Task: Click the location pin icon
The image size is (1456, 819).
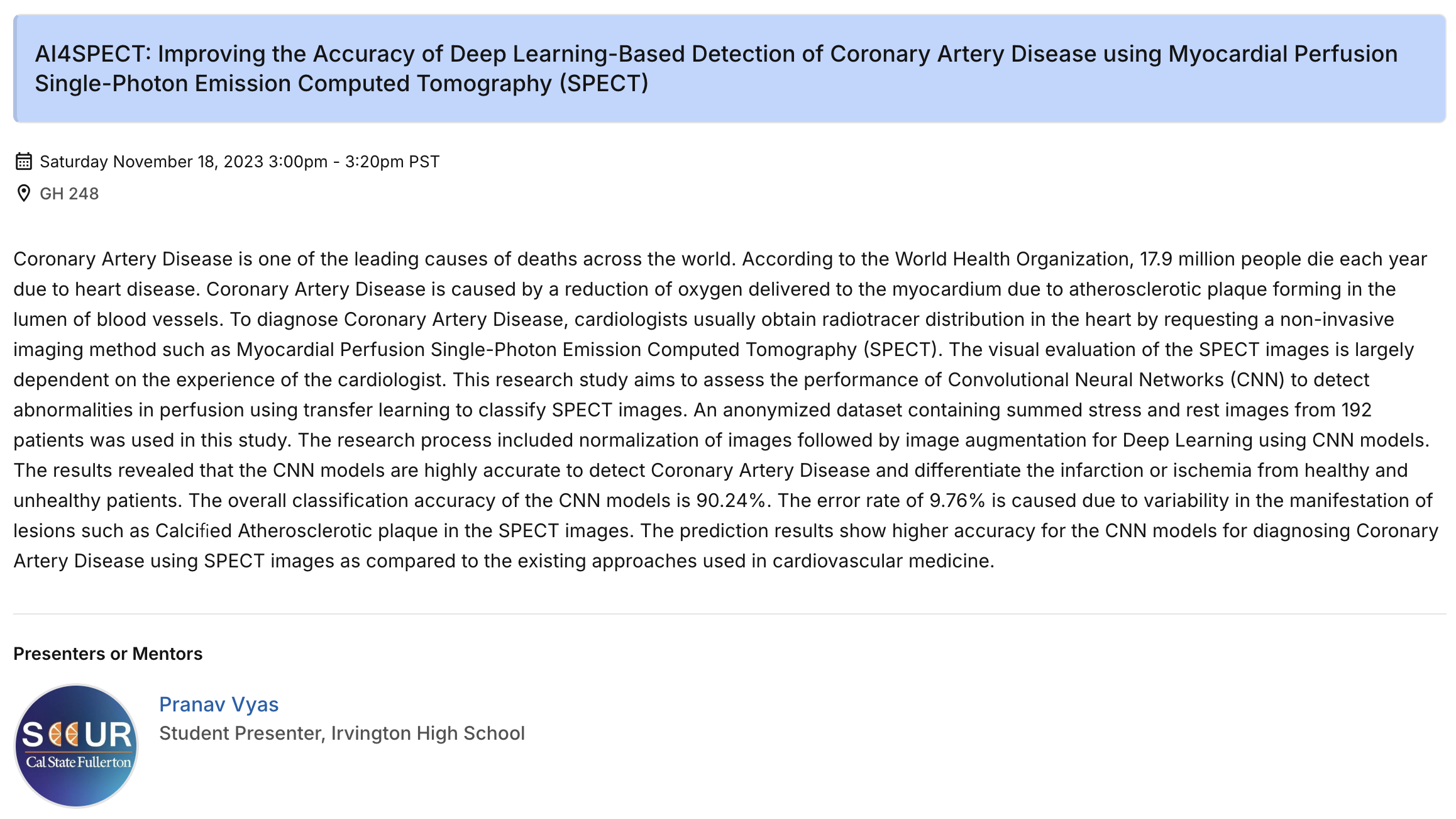Action: tap(24, 194)
